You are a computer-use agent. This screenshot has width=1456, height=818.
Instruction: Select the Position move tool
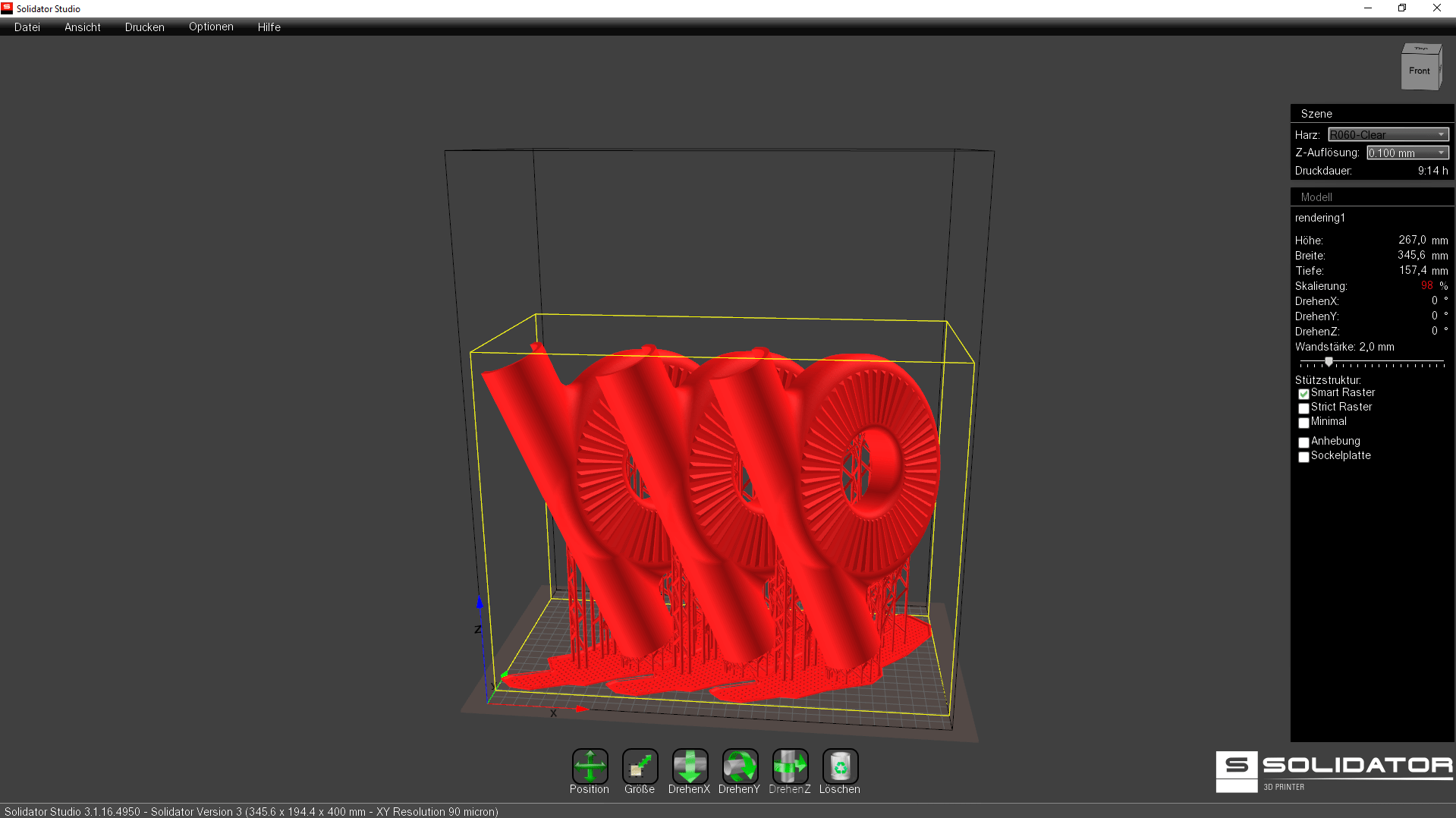point(590,766)
